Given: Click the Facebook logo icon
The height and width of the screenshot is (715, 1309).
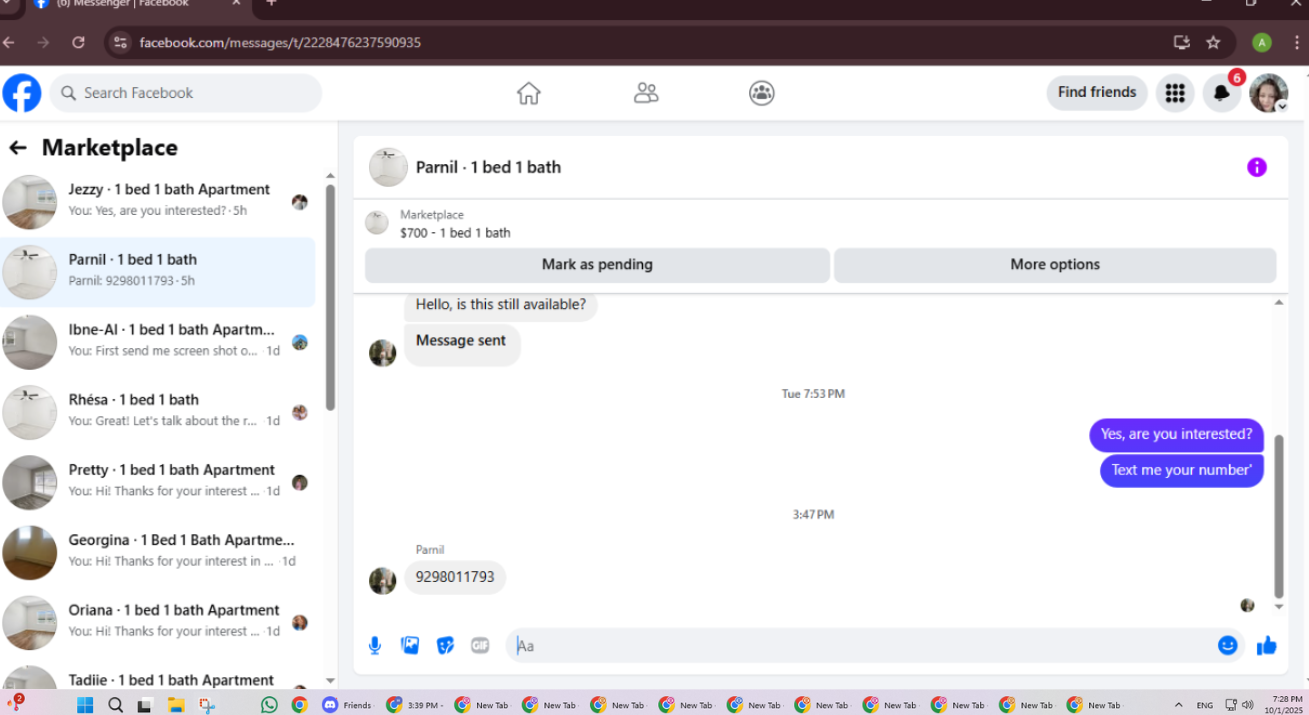Looking at the screenshot, I should pyautogui.click(x=22, y=93).
